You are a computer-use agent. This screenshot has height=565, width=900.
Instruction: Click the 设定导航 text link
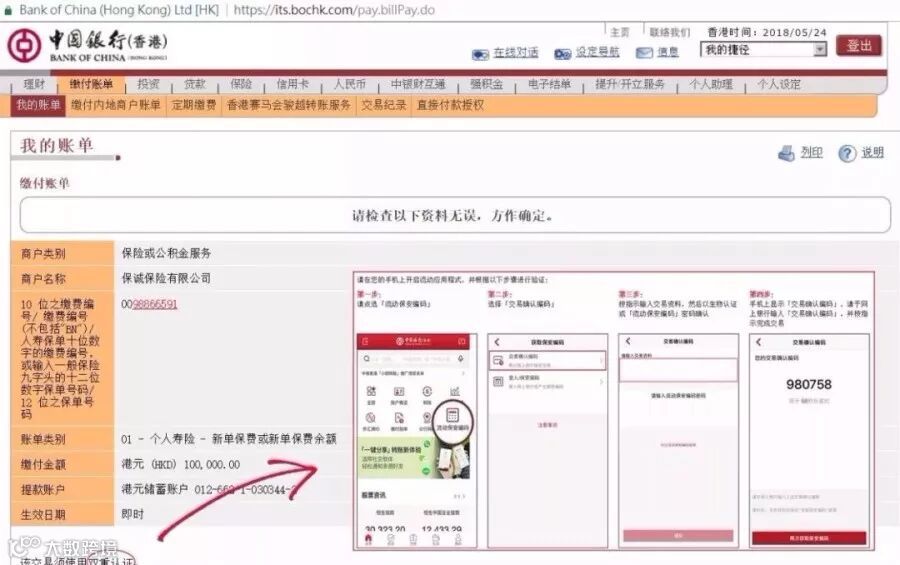(598, 52)
